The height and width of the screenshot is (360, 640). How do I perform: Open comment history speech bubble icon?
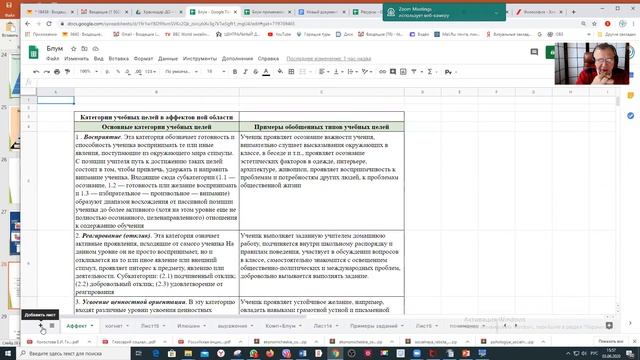[x=534, y=52]
